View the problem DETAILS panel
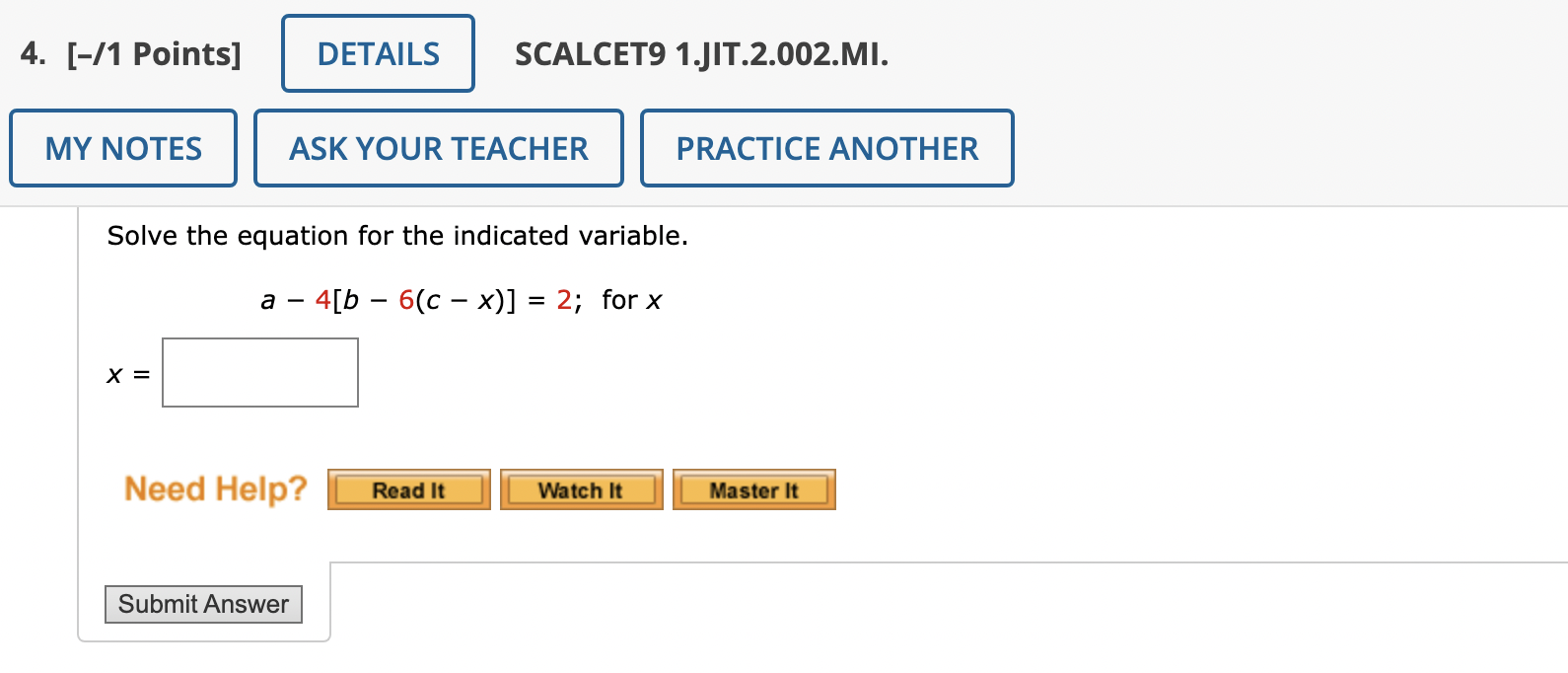1568x673 pixels. click(x=378, y=53)
